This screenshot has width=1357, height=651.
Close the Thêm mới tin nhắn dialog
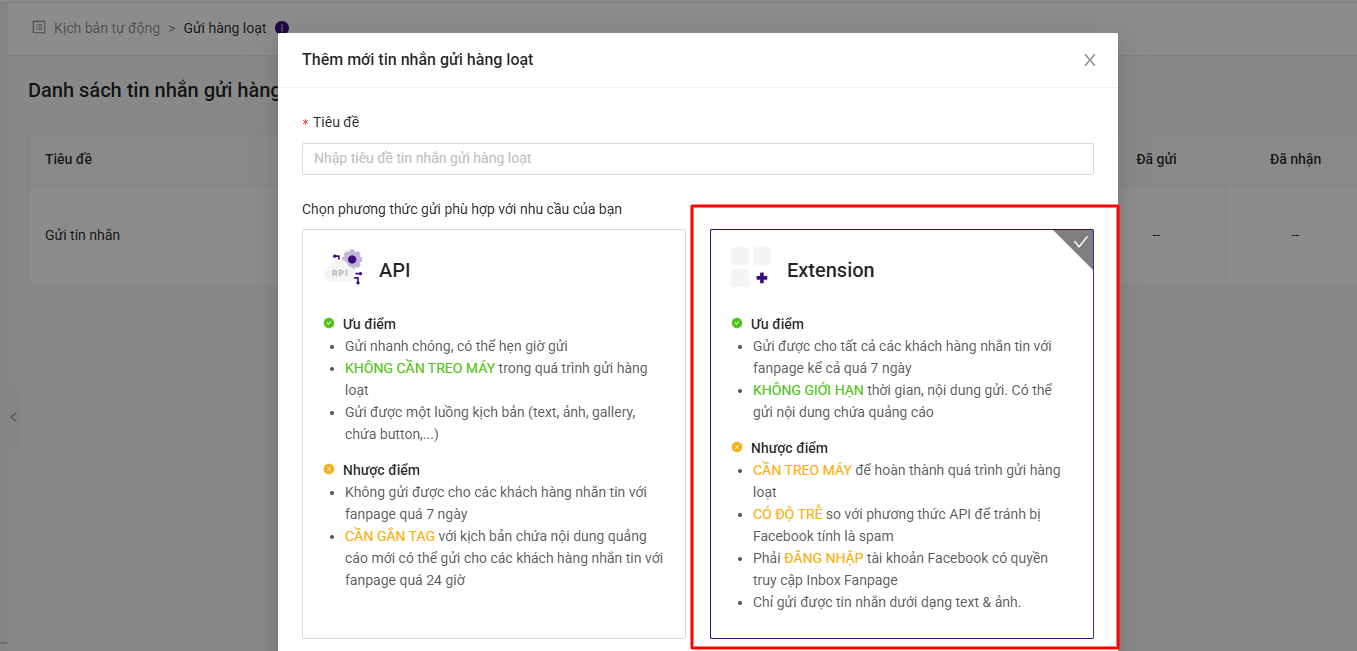tap(1089, 60)
